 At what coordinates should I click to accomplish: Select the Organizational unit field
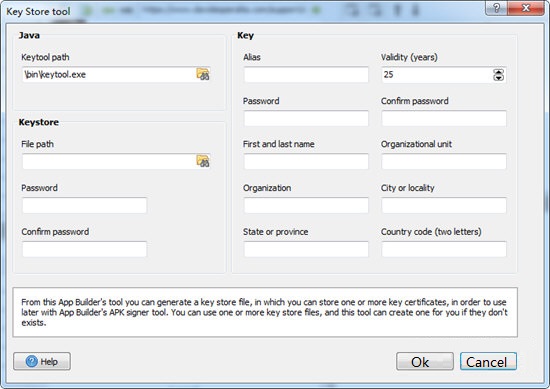(444, 161)
